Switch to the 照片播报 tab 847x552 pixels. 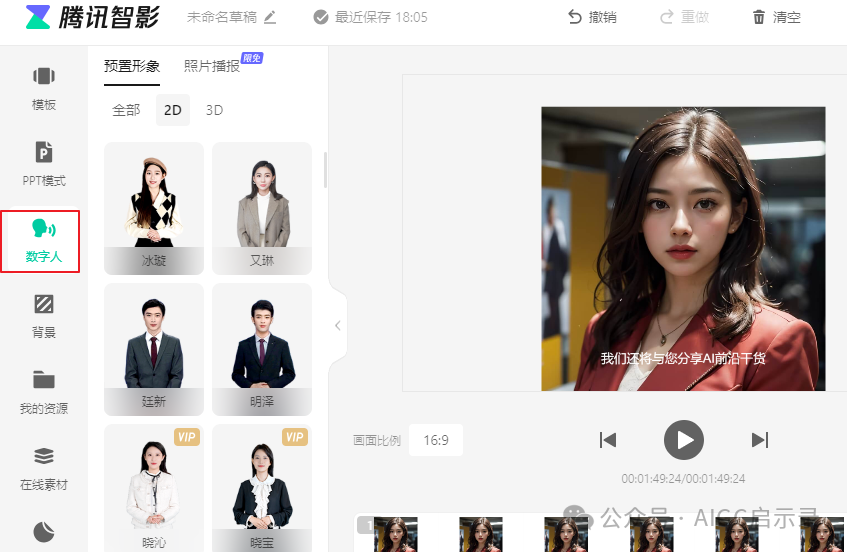(x=212, y=66)
